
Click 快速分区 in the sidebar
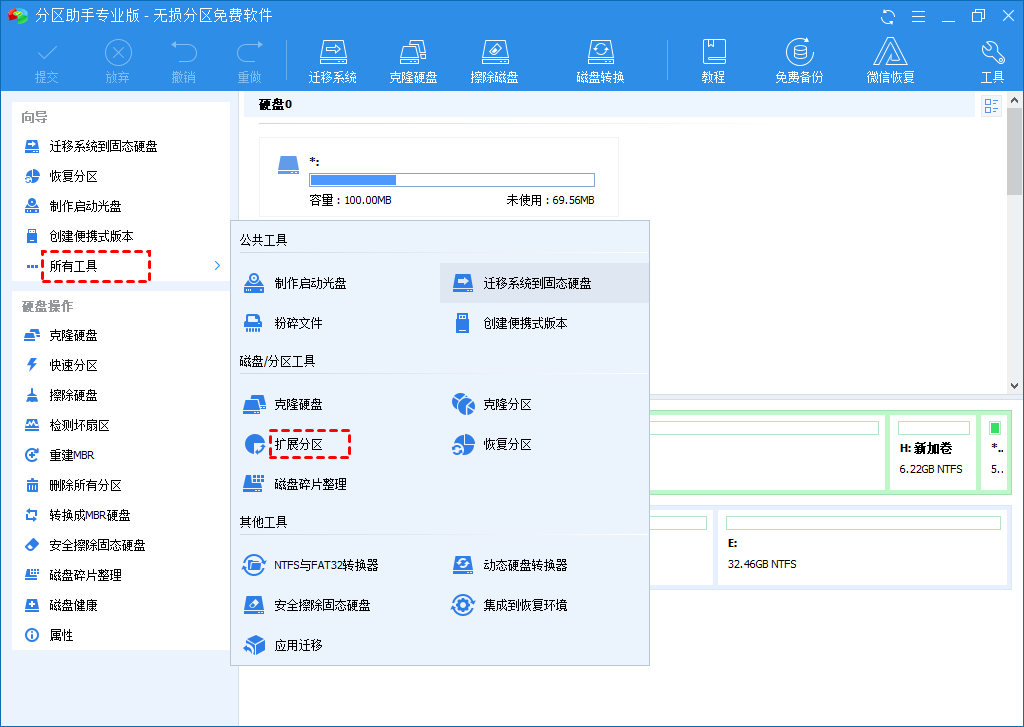pyautogui.click(x=74, y=366)
